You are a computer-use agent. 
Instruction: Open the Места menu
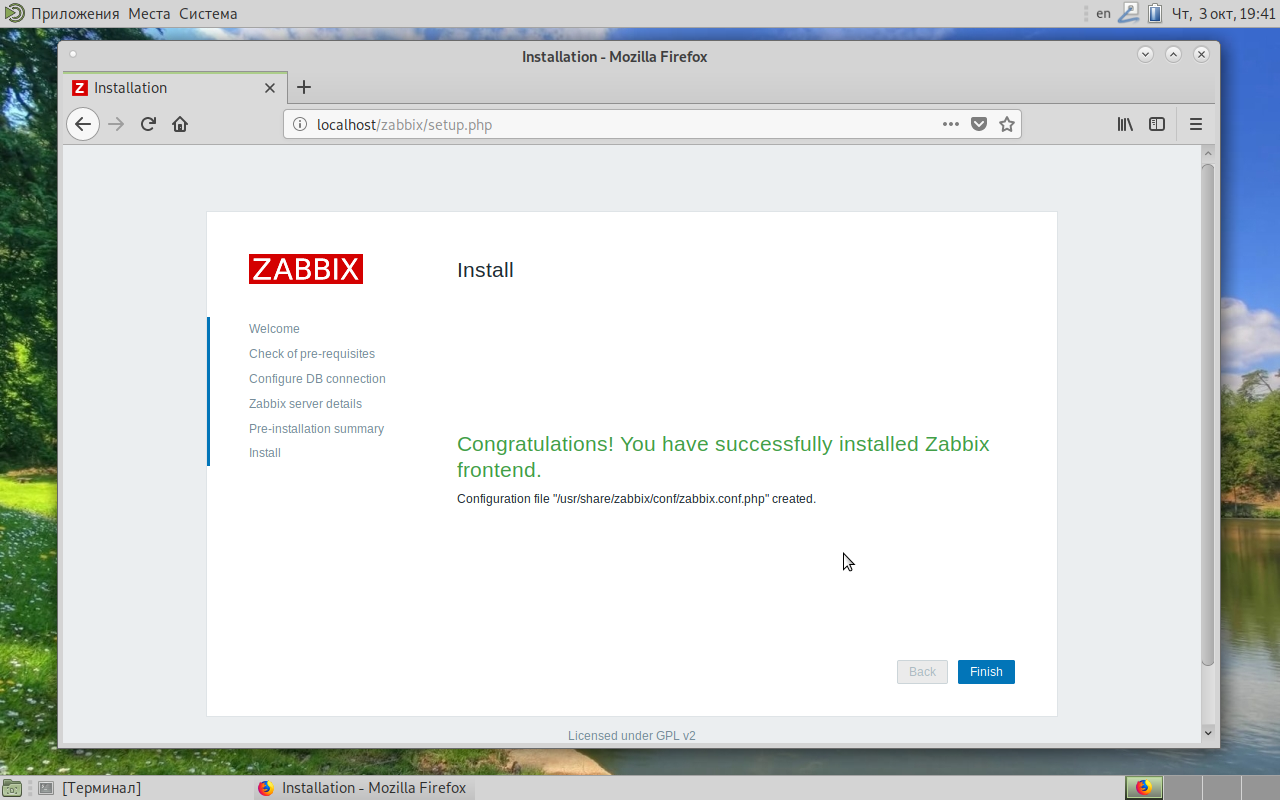[x=149, y=14]
